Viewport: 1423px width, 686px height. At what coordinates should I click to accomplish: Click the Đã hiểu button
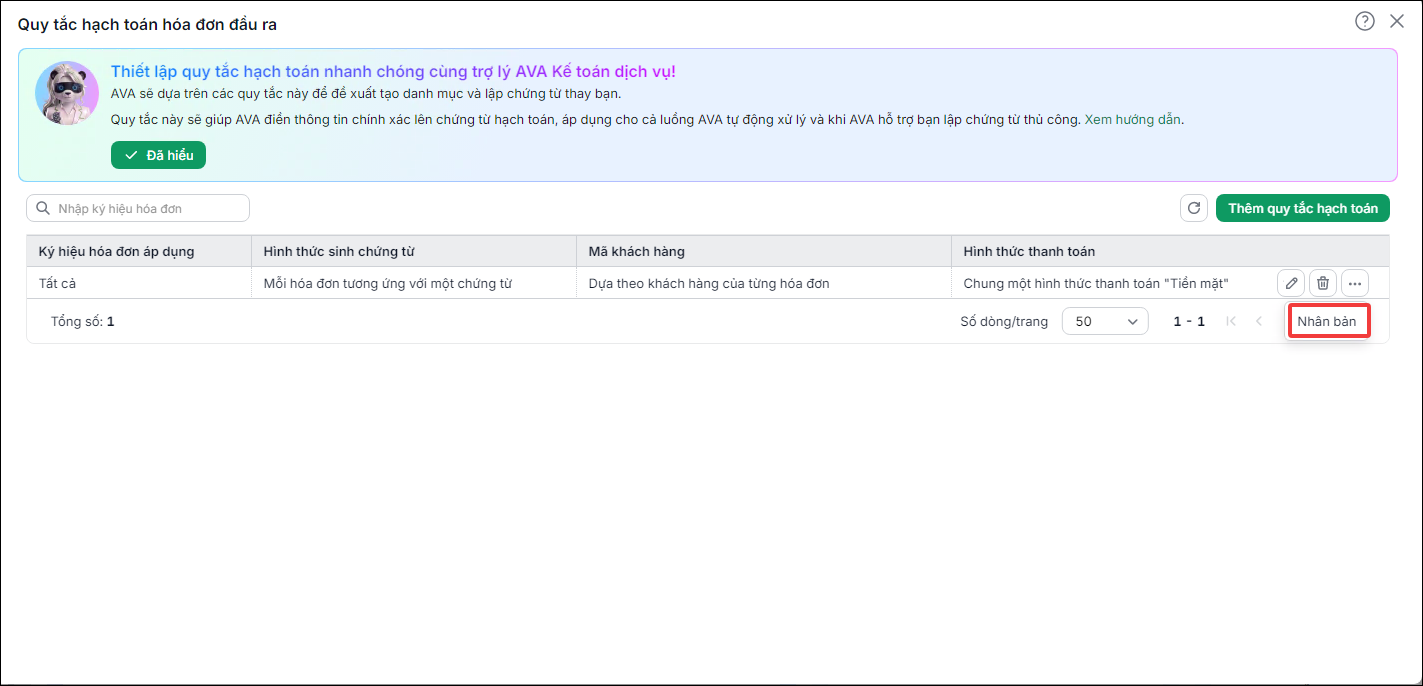[158, 155]
